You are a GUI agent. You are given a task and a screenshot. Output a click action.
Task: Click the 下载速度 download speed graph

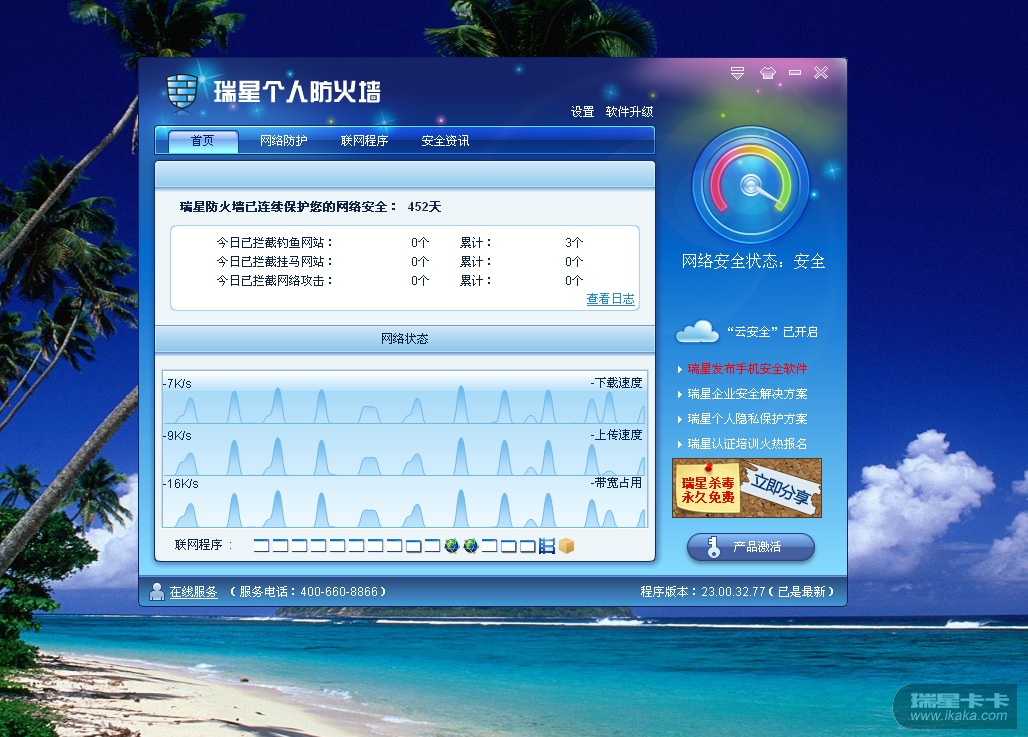pyautogui.click(x=405, y=398)
